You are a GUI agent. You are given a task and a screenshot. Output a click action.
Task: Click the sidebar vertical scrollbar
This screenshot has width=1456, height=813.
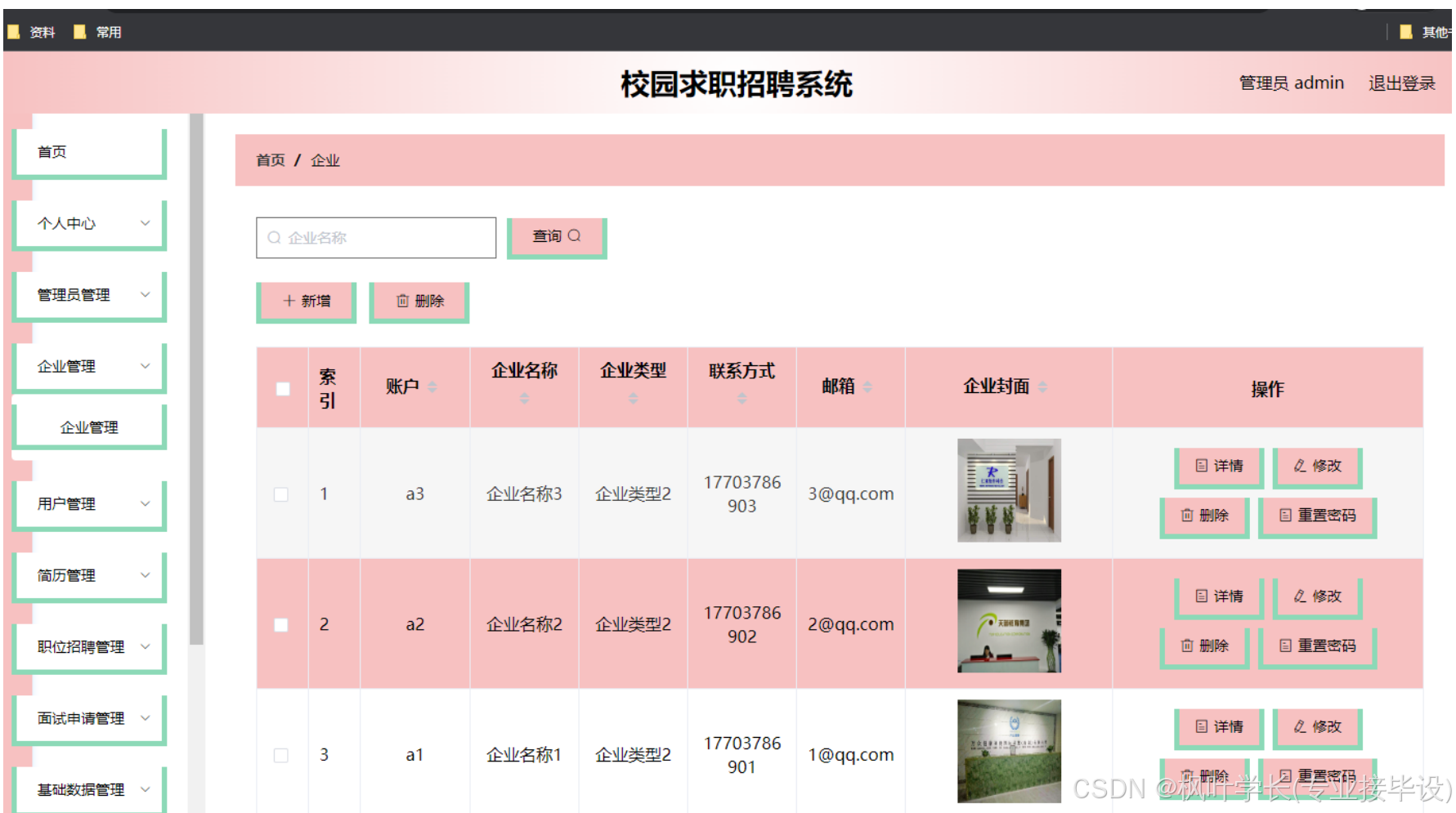pyautogui.click(x=196, y=380)
